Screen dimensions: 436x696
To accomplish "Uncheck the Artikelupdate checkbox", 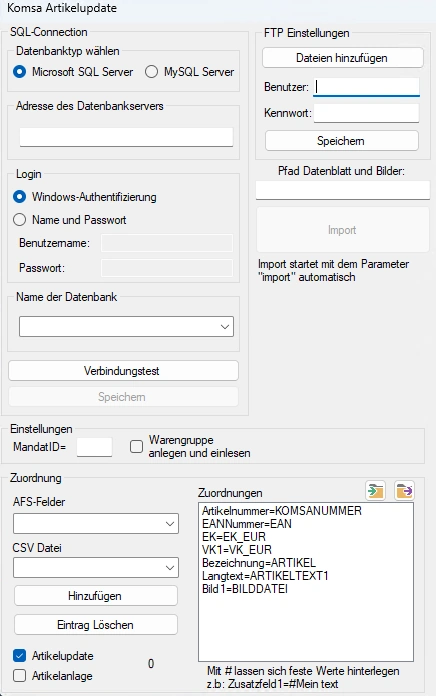I will pyautogui.click(x=20, y=656).
